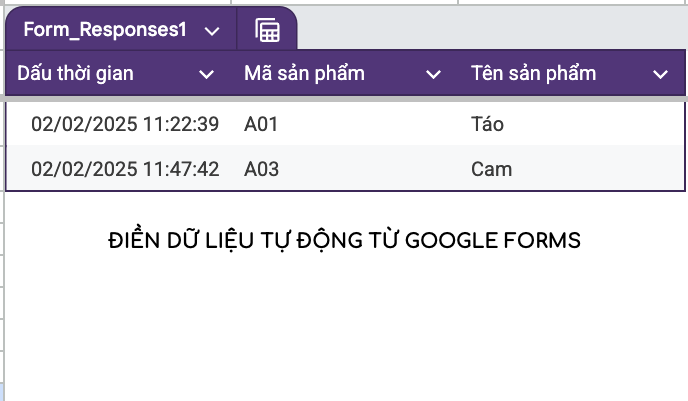Screen dimensions: 688x401
Task: Select the product code cell A01
Action: (x=261, y=124)
